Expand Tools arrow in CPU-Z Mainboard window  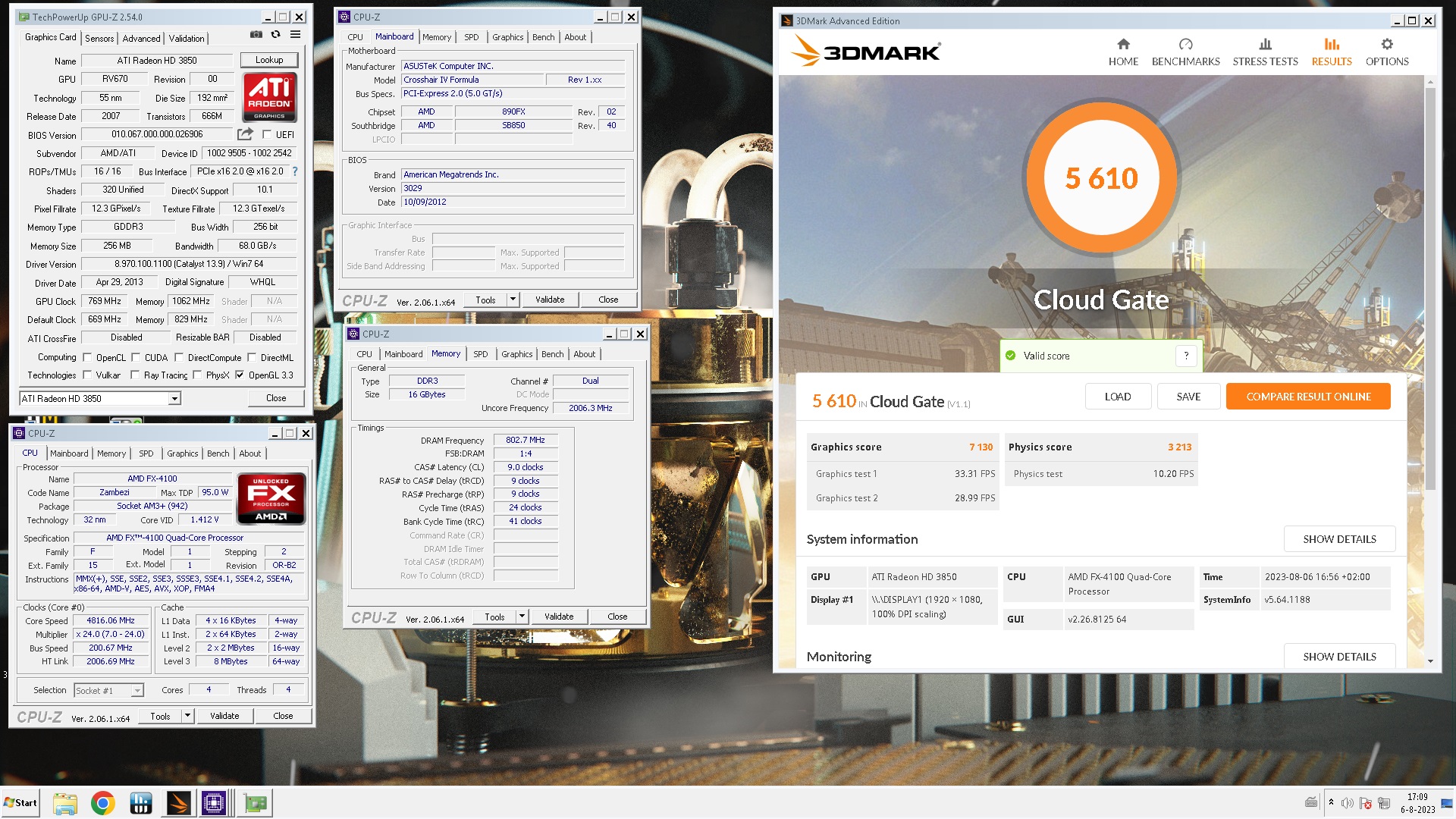[x=513, y=300]
